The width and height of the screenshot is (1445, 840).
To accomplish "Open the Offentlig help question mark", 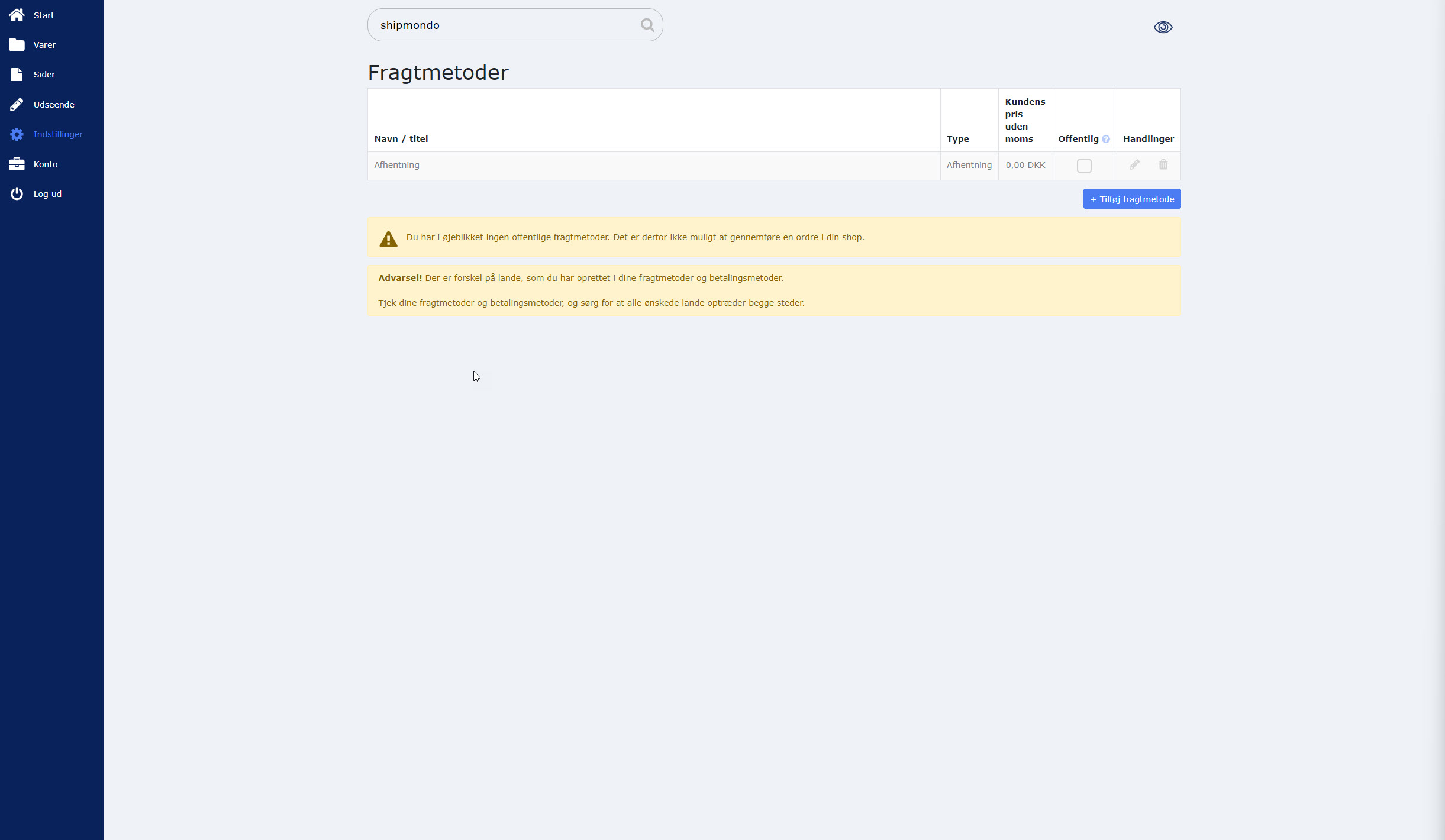I will [1105, 139].
